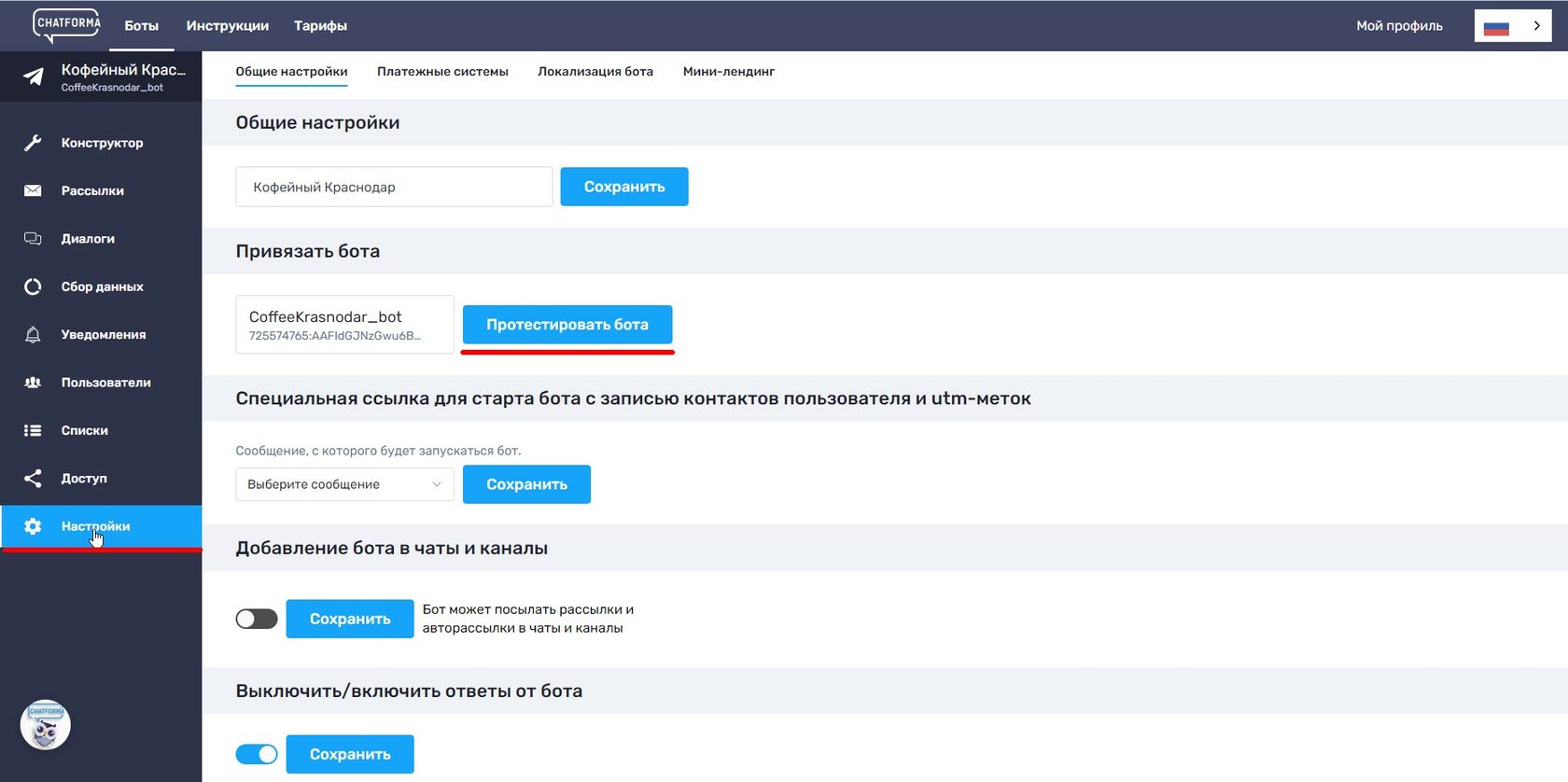
Task: Save the selected start message
Action: tap(526, 484)
